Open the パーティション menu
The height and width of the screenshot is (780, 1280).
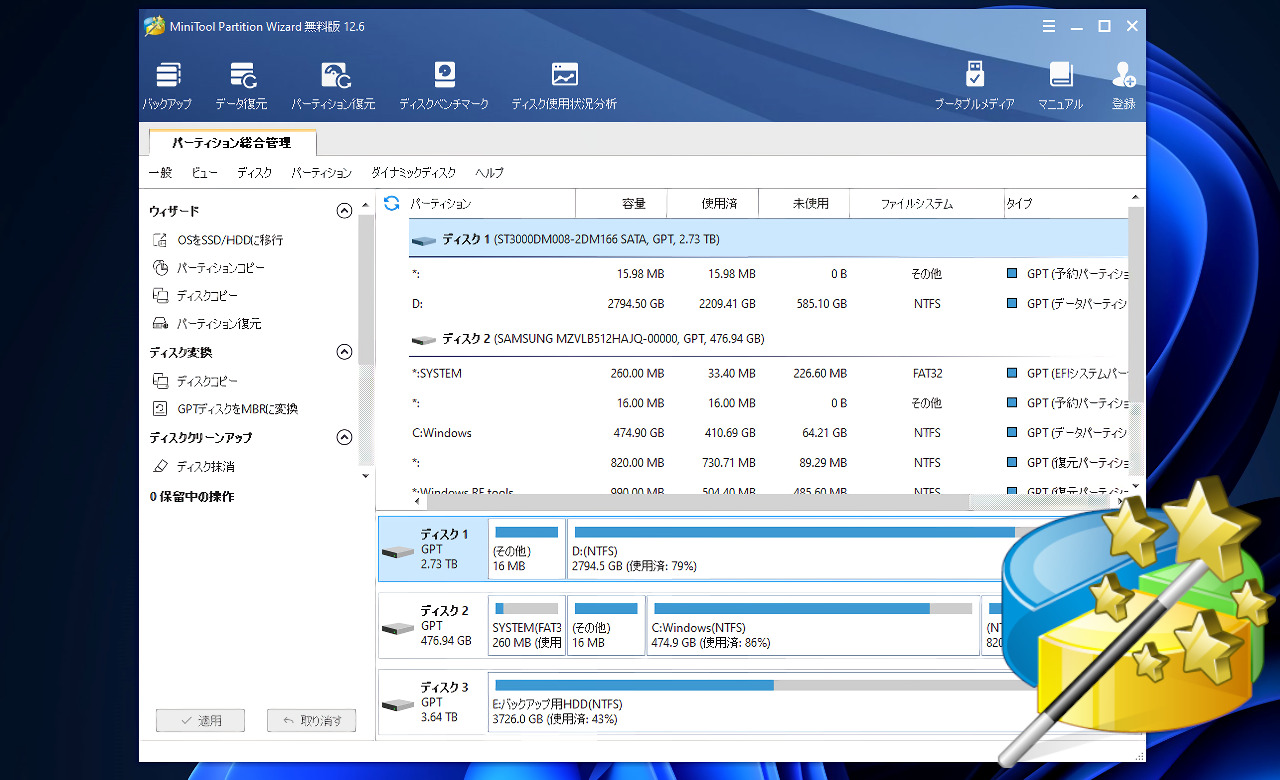[321, 173]
